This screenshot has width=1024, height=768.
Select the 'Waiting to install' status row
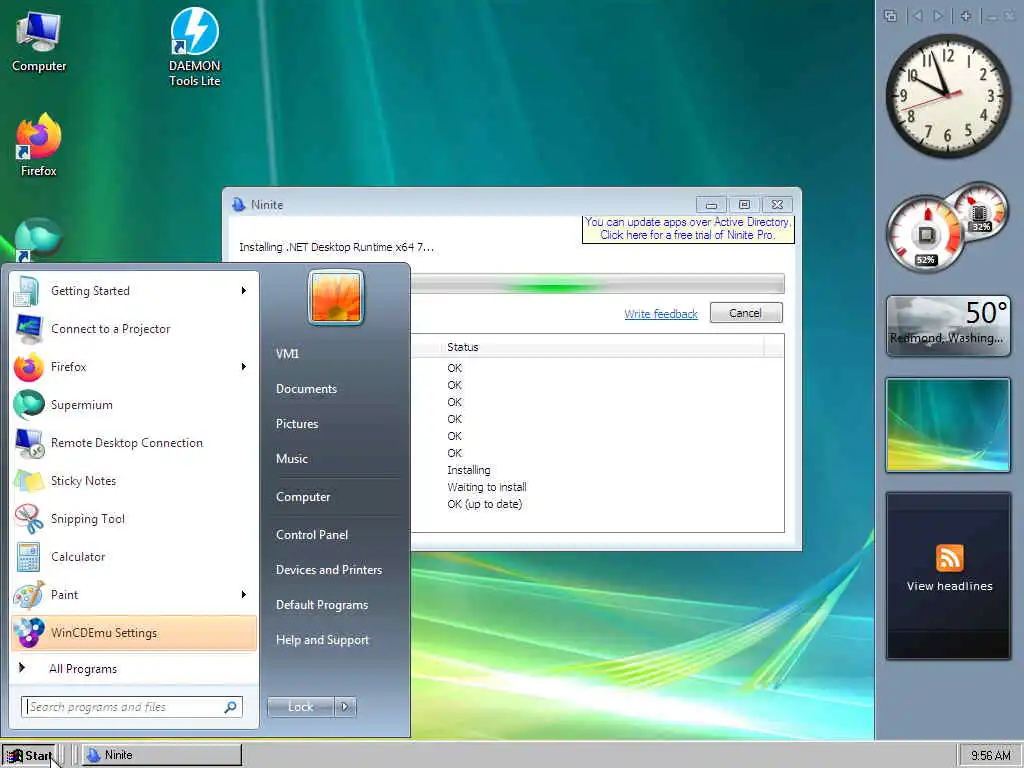pyautogui.click(x=487, y=487)
